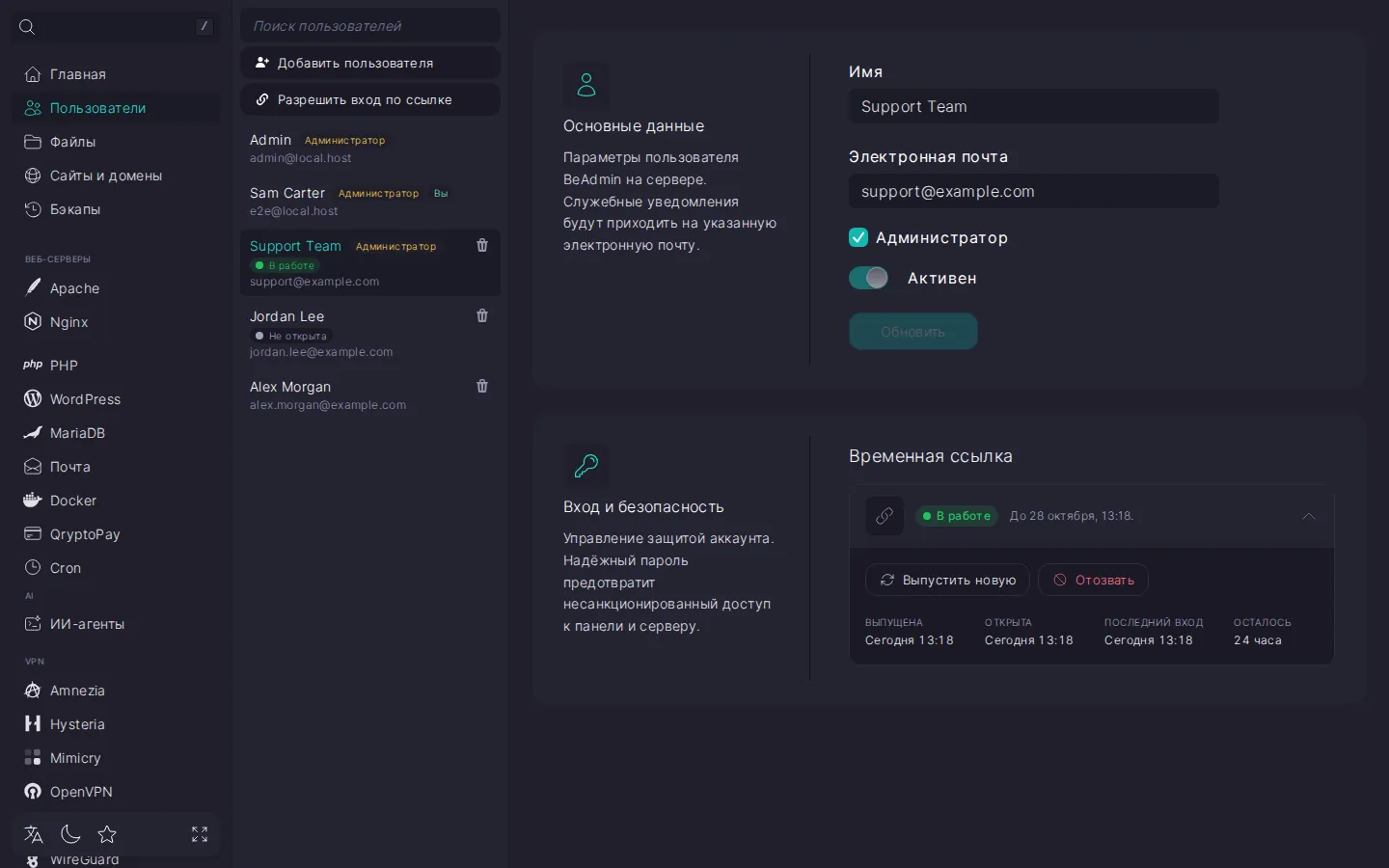
Task: Click the Обновить button
Action: click(912, 332)
